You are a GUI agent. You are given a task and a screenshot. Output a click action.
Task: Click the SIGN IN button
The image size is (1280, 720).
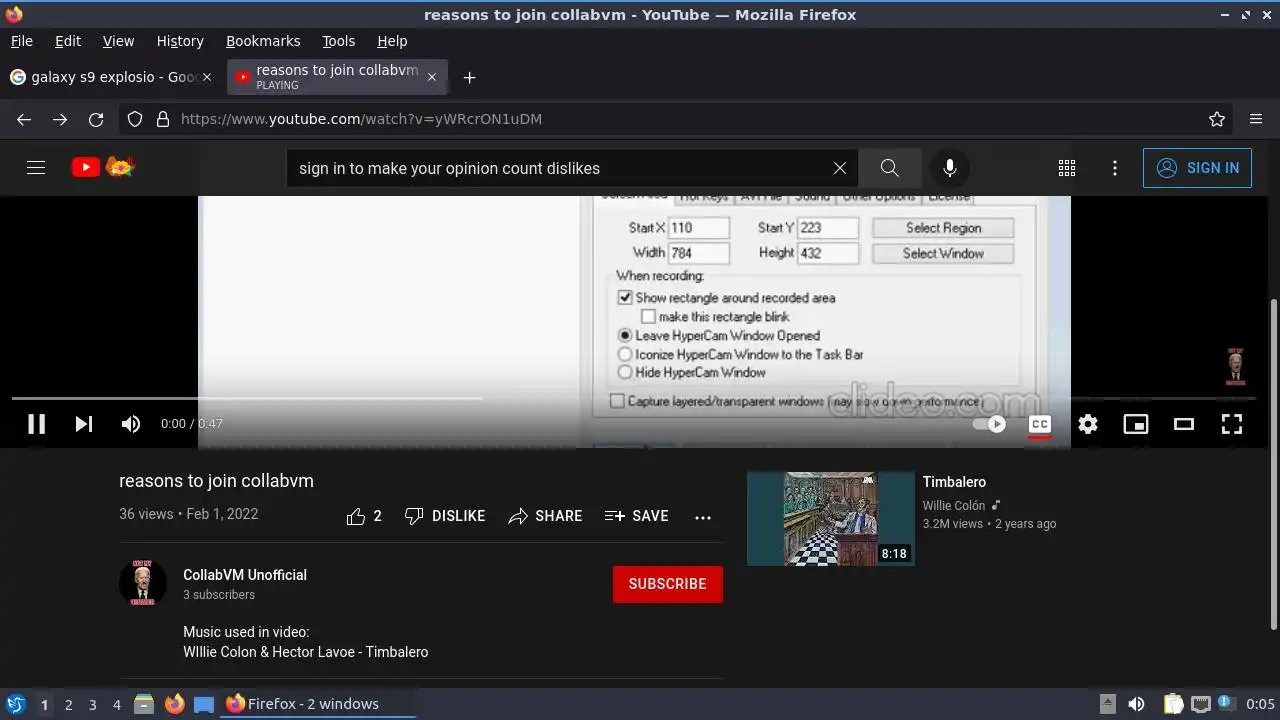1197,168
